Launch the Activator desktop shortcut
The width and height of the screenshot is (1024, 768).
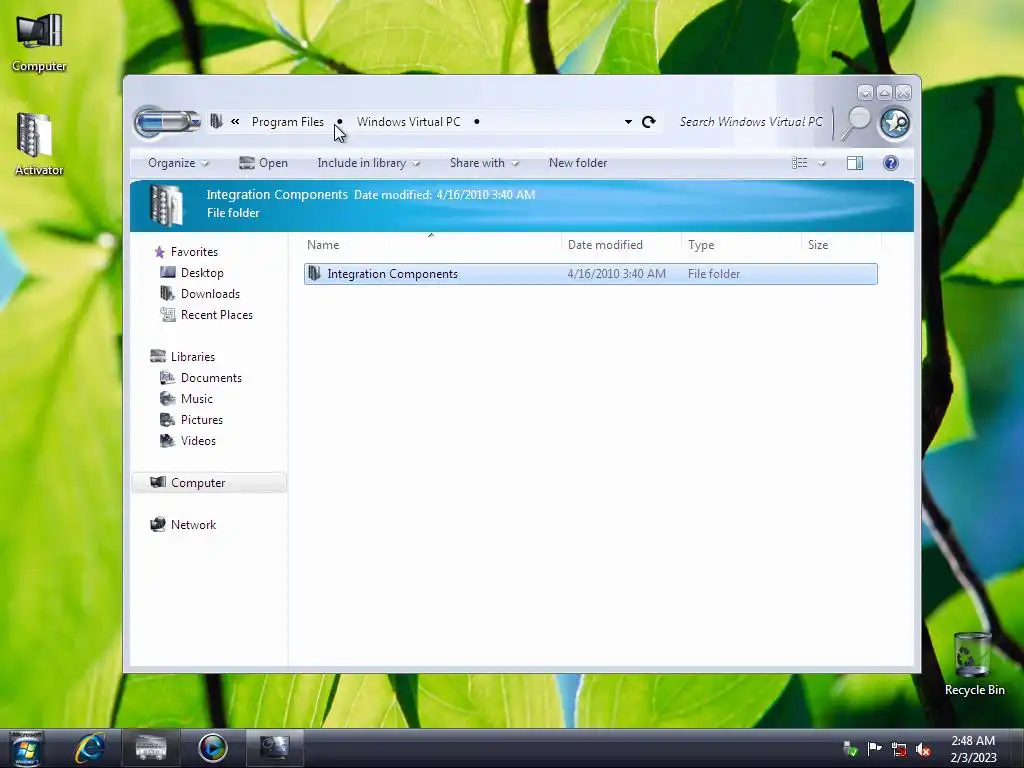pos(39,144)
